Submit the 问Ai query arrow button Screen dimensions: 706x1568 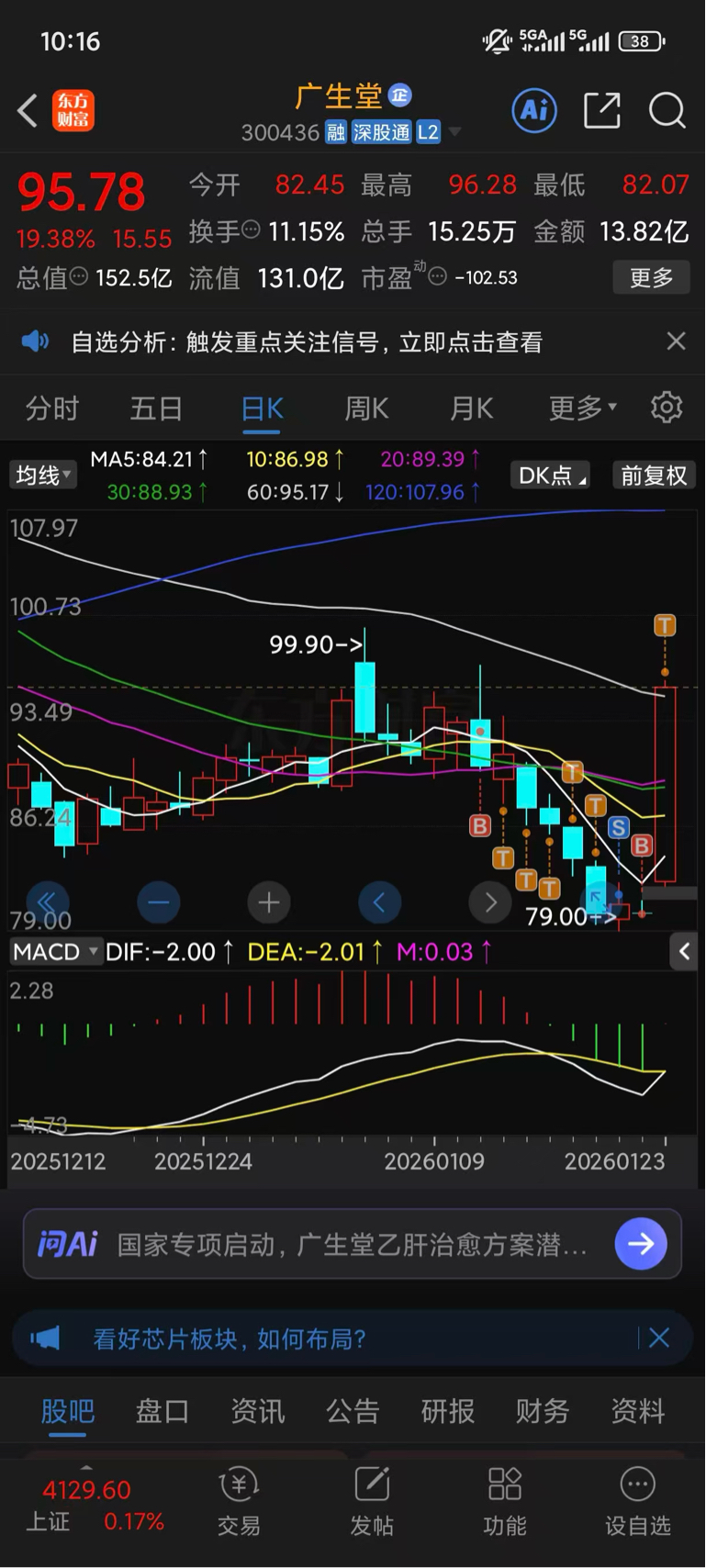641,1244
